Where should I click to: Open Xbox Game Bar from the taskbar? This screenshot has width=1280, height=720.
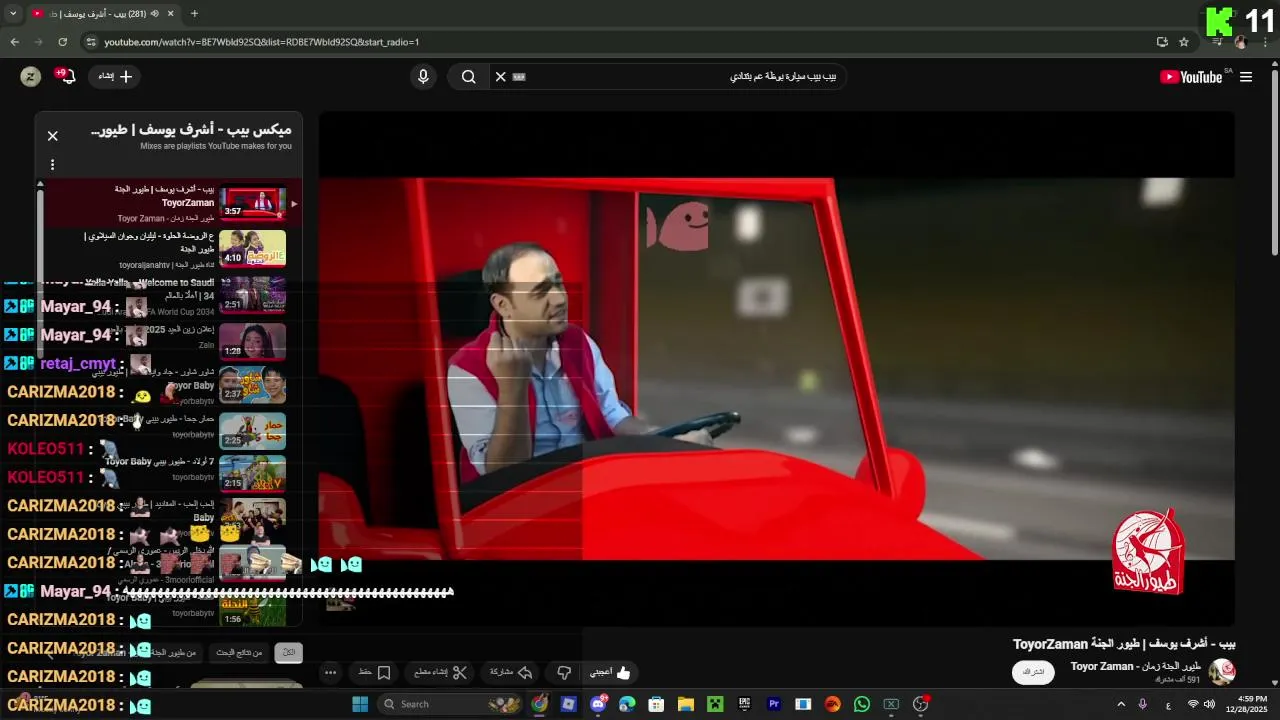tap(891, 704)
